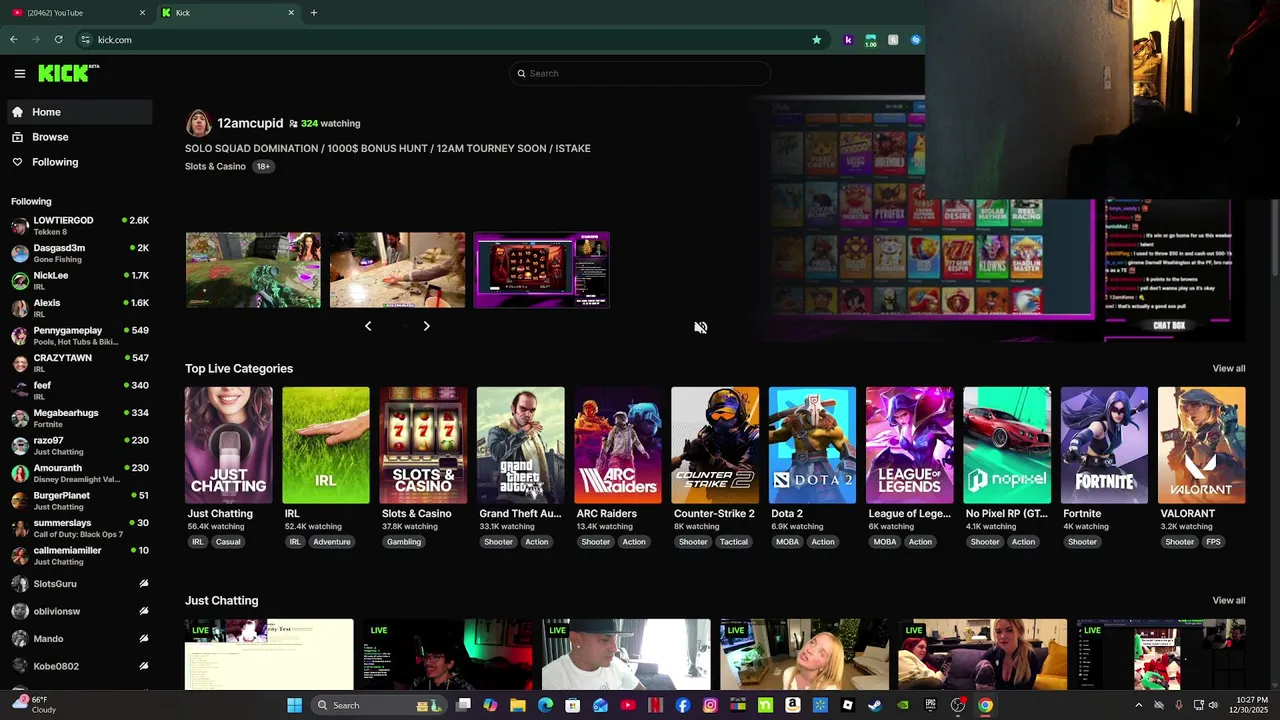Open Just Chatting category card
Image resolution: width=1280 pixels, height=720 pixels.
tap(229, 445)
